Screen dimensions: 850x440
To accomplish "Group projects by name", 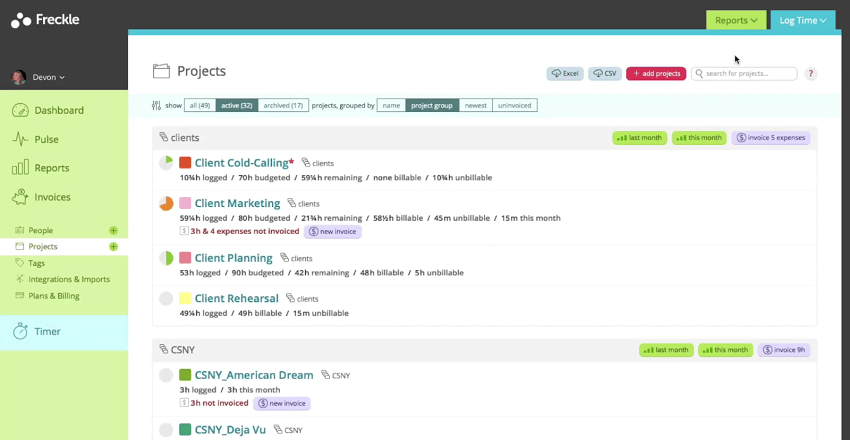I will point(391,105).
